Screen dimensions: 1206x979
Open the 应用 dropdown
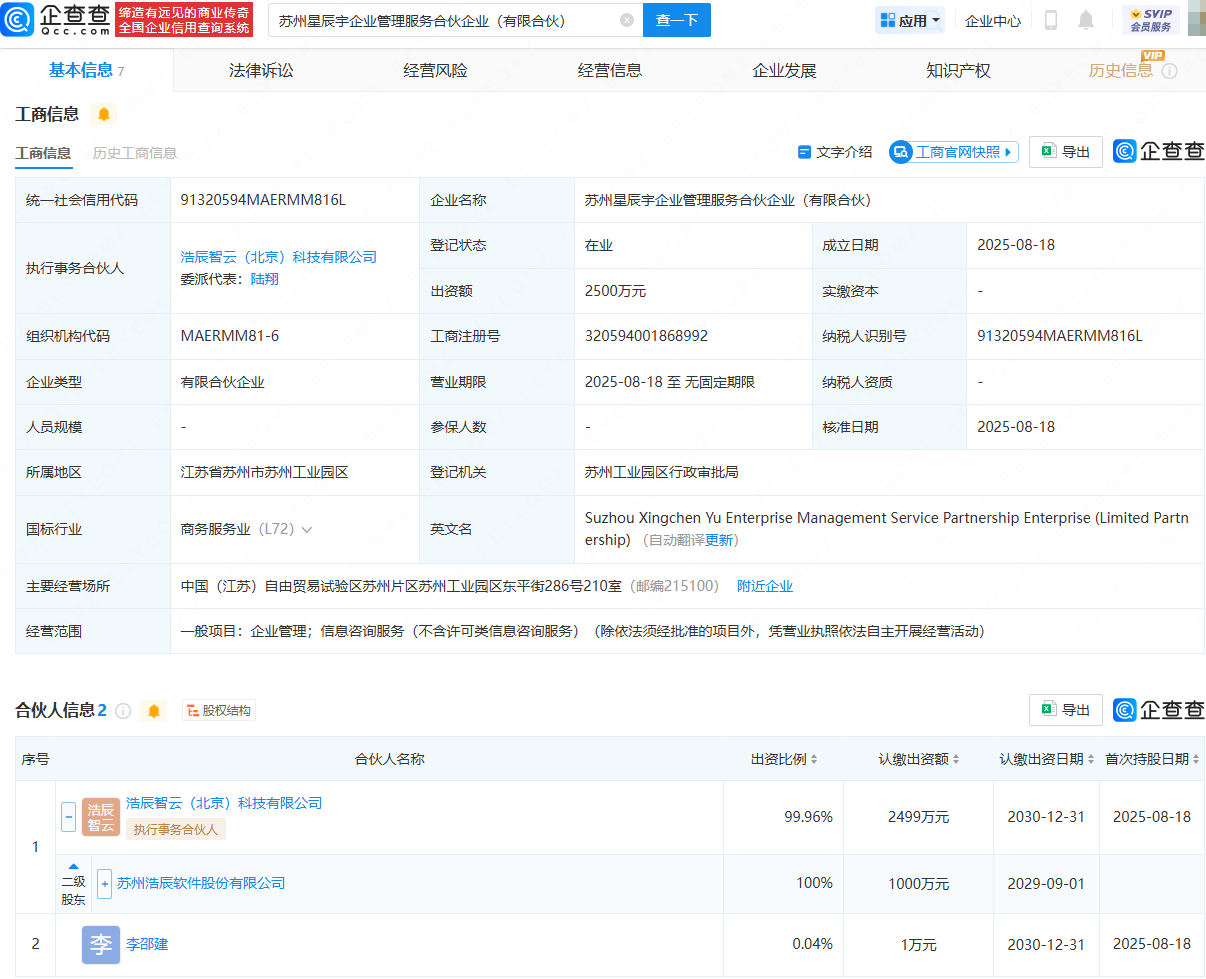[910, 20]
